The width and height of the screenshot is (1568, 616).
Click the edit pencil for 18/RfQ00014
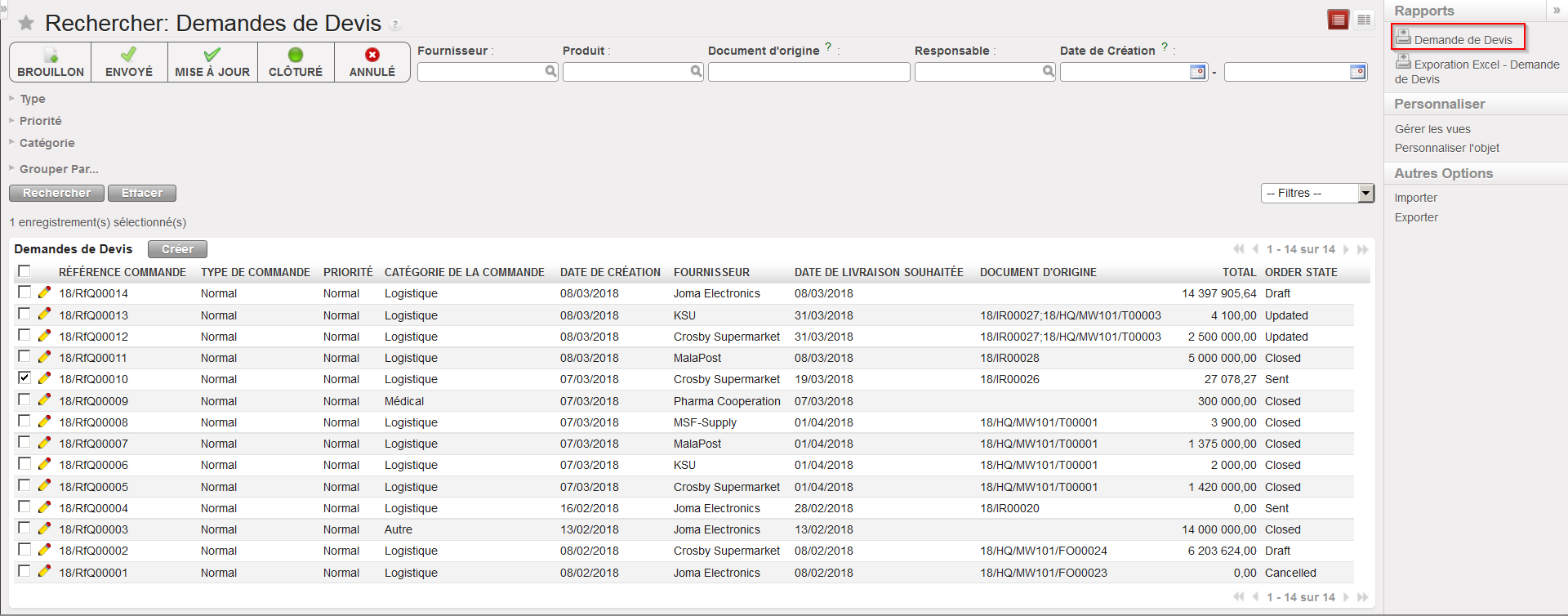[44, 292]
